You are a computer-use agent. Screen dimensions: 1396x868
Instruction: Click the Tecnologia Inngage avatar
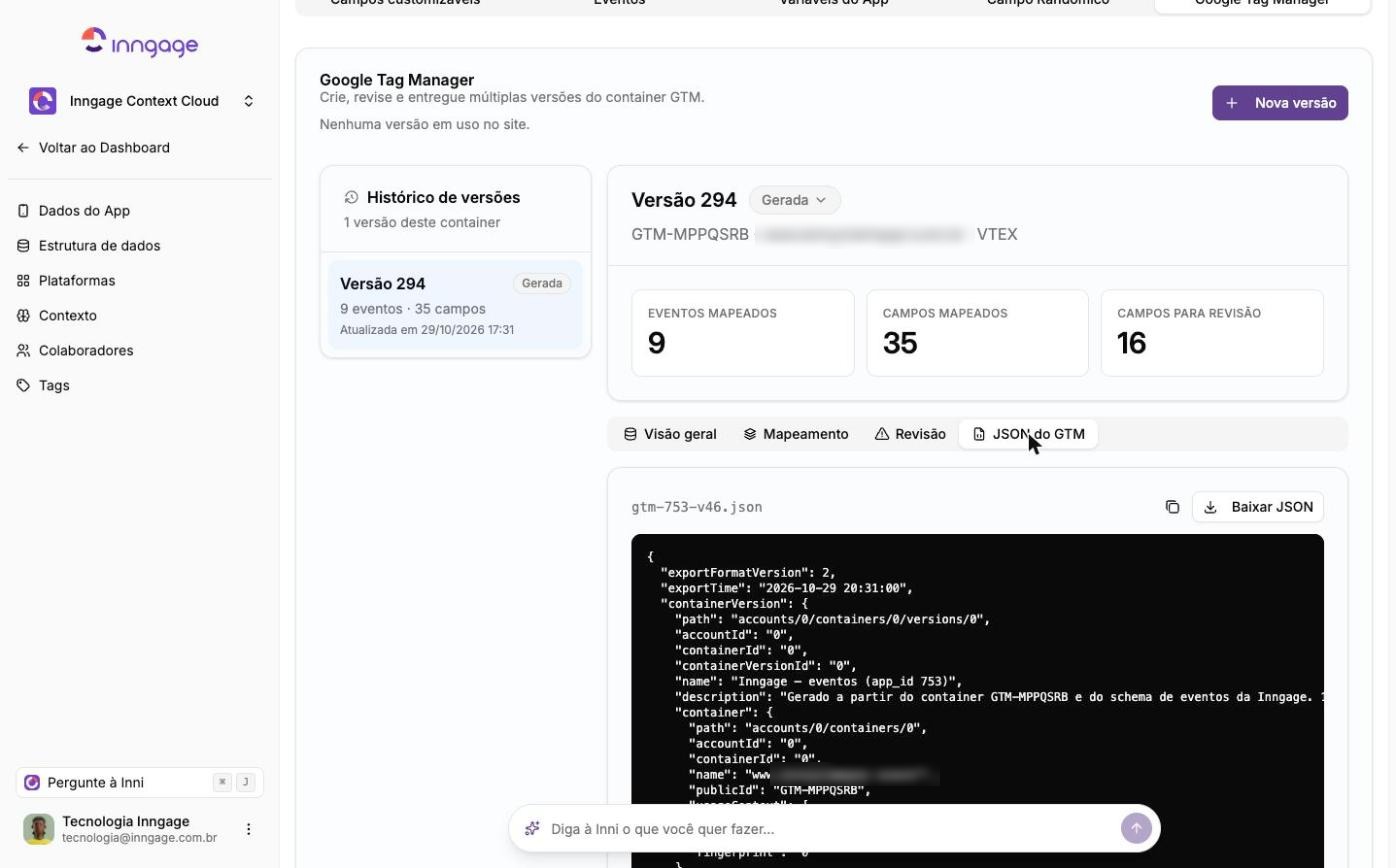click(x=39, y=829)
